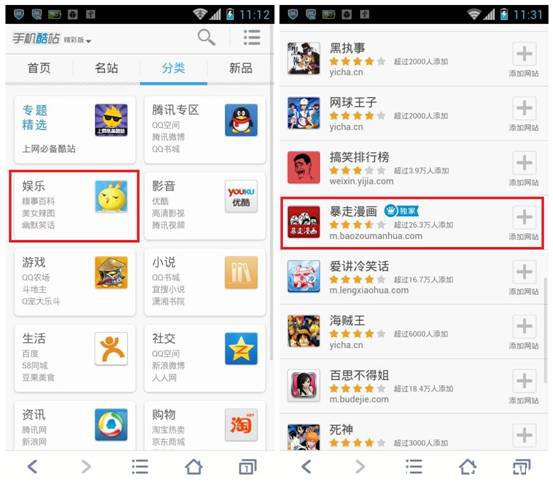The height and width of the screenshot is (488, 553).
Task: Switch to the 名站 tab
Action: tap(106, 68)
